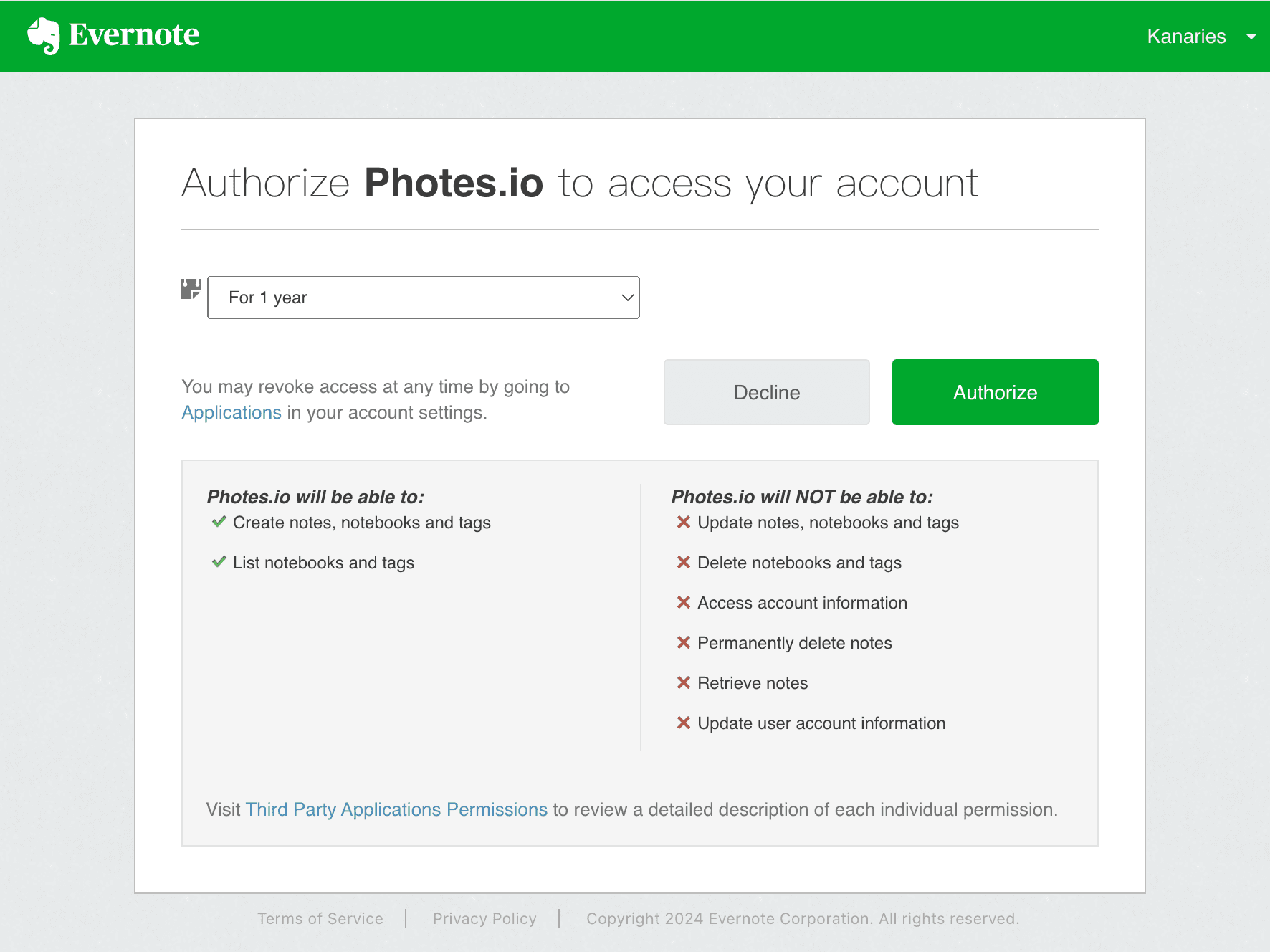Click the Evernote wordmark in the header
The image size is (1270, 952).
pyautogui.click(x=133, y=34)
